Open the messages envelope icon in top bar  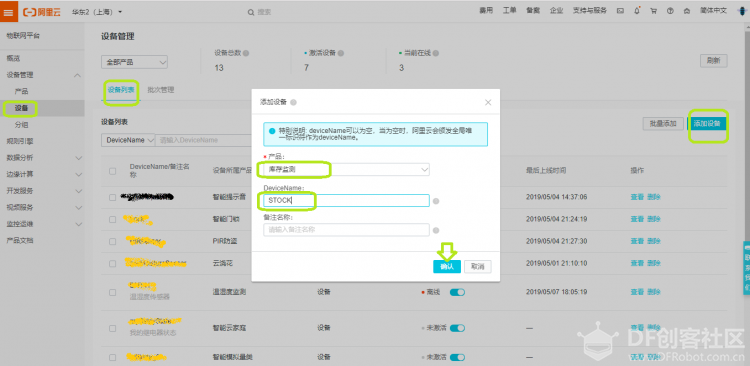pyautogui.click(x=620, y=11)
